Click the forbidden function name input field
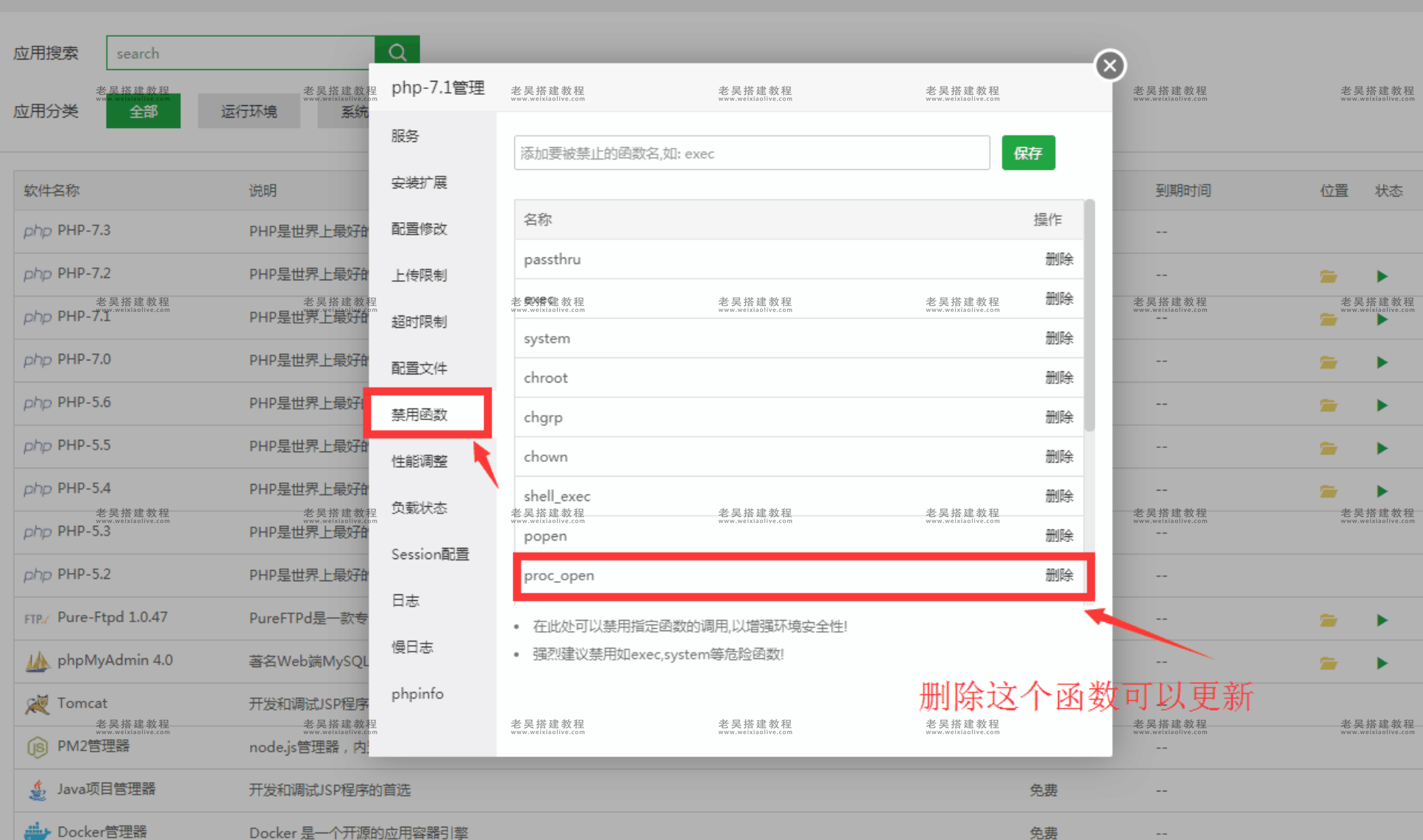Screen dimensions: 1423x840 (750, 152)
